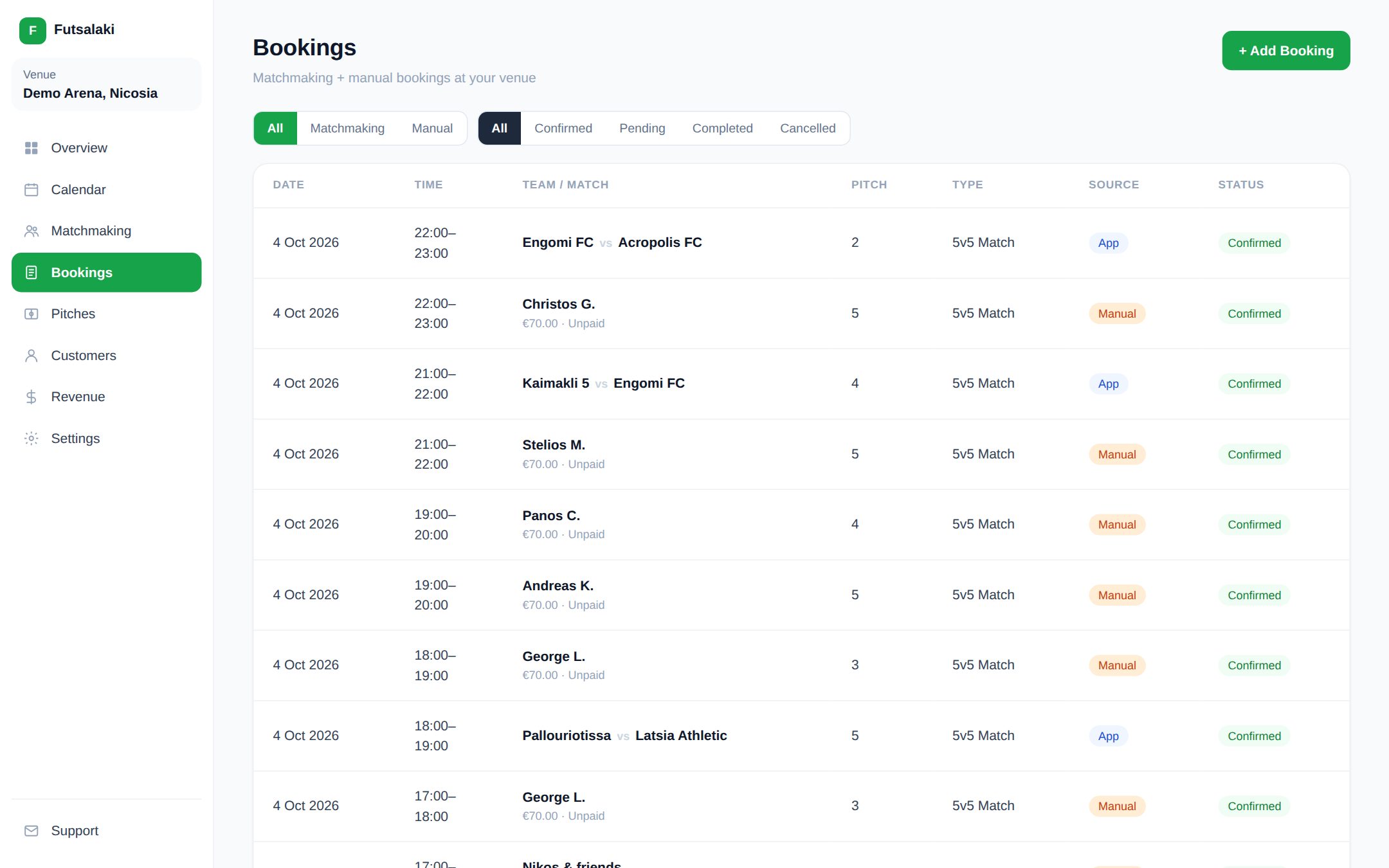Click the Overview grid icon

pos(31,148)
